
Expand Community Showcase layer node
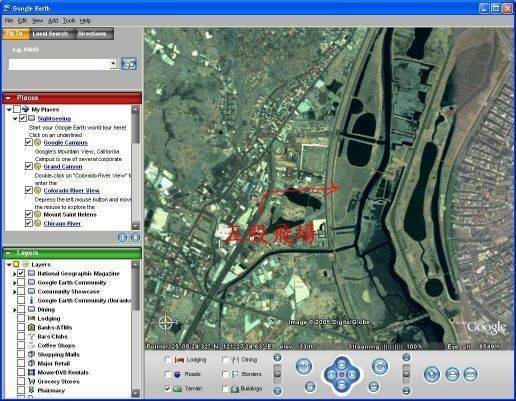[x=14, y=292]
